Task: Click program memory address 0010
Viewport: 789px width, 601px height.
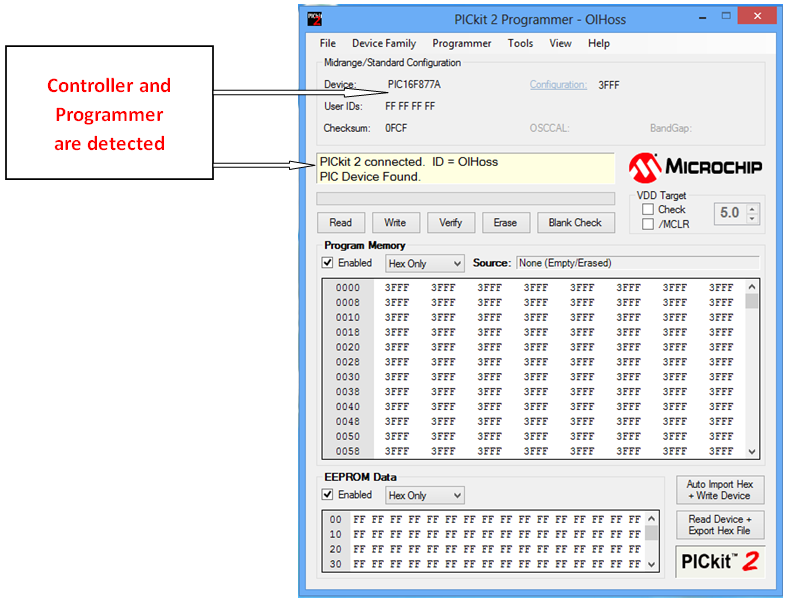Action: 348,318
